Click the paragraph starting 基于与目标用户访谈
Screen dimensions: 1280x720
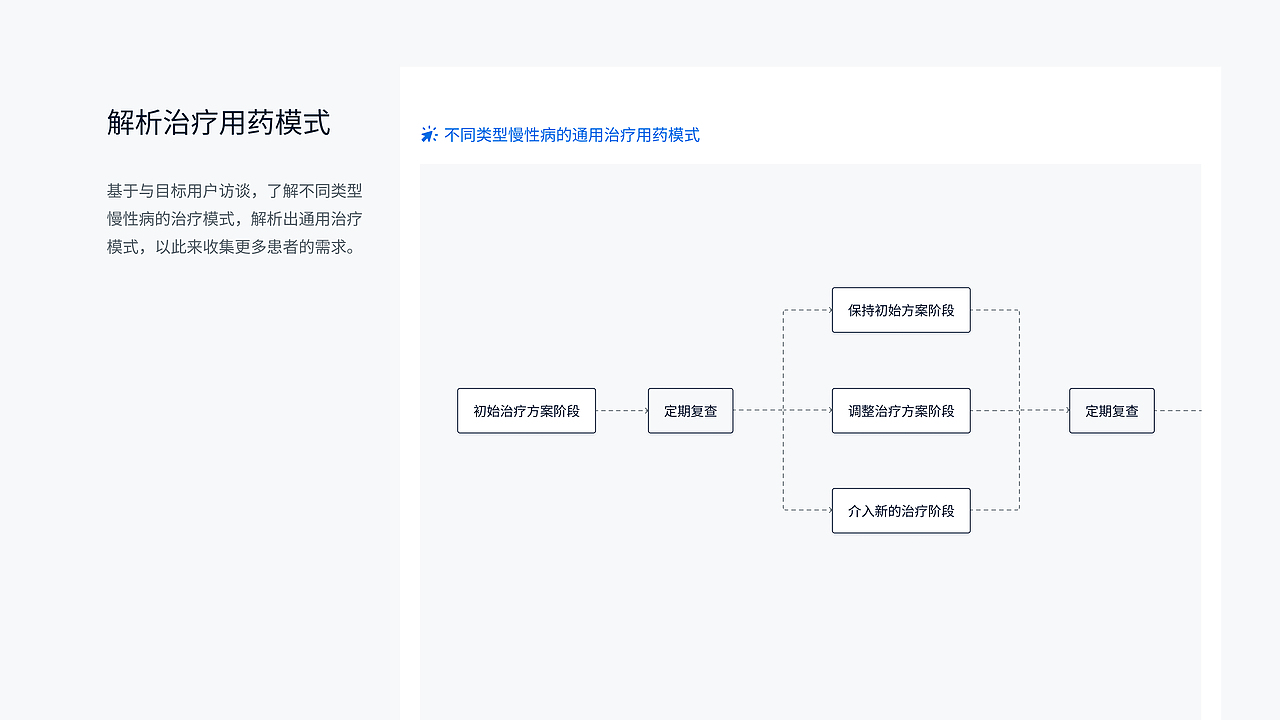coord(235,219)
